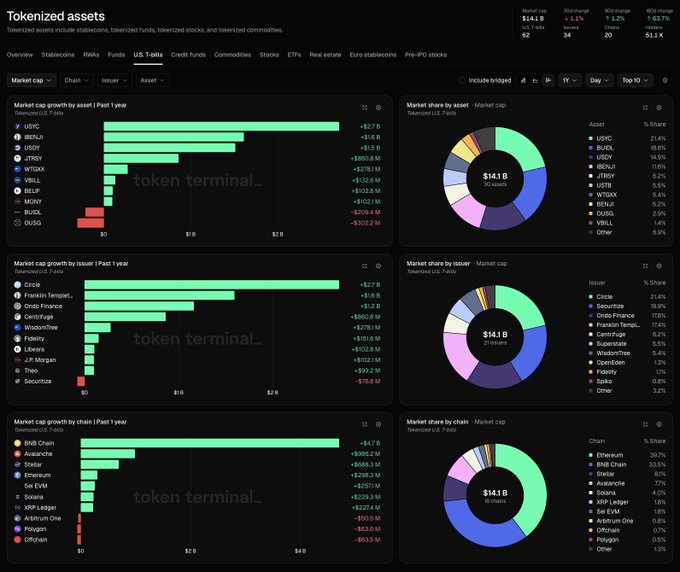680x572 pixels.
Task: Click BUIDL blue swatch in asset share legend
Action: tap(590, 148)
